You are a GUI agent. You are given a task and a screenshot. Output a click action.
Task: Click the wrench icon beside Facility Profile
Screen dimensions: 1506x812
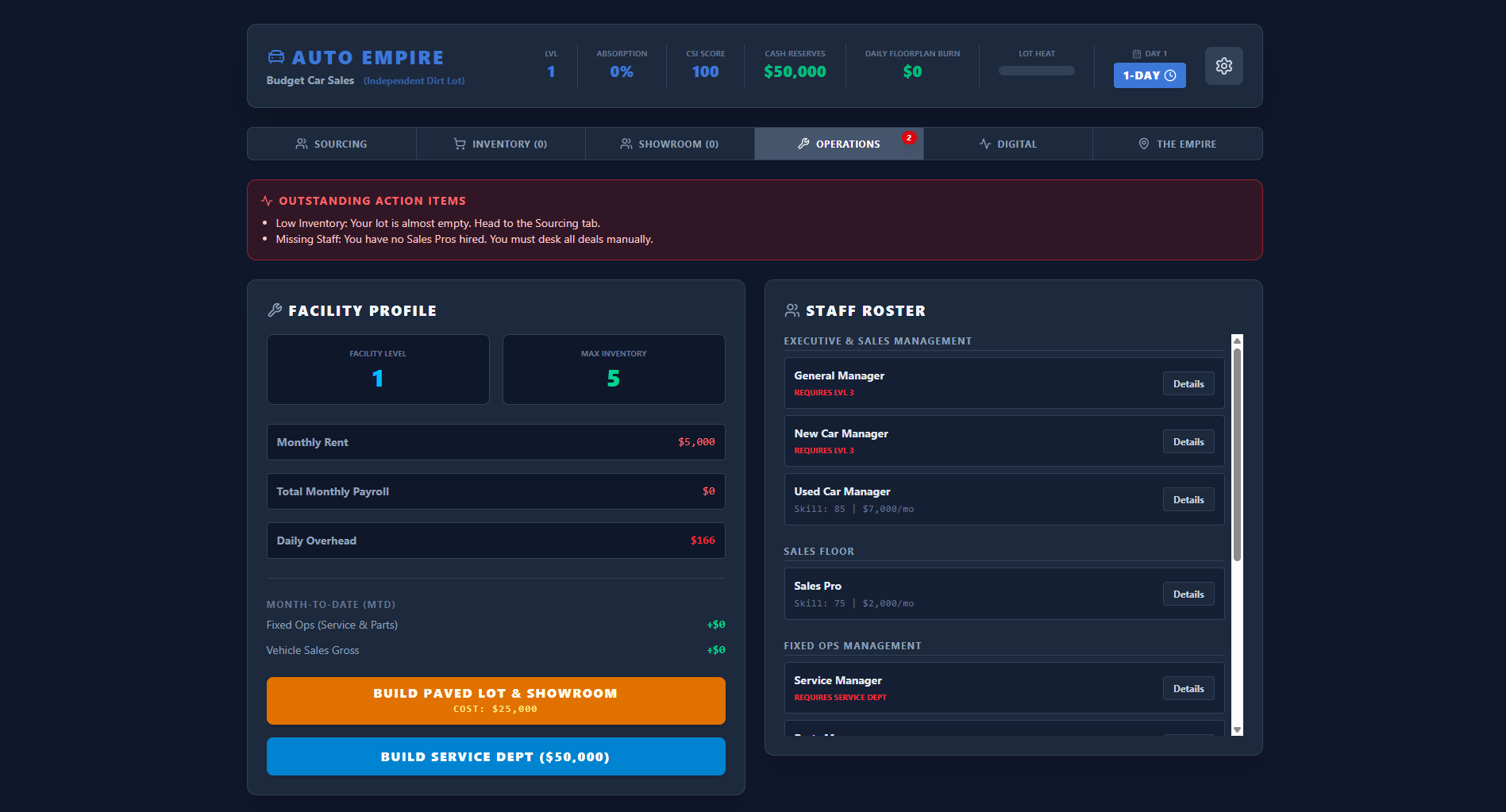tap(275, 310)
